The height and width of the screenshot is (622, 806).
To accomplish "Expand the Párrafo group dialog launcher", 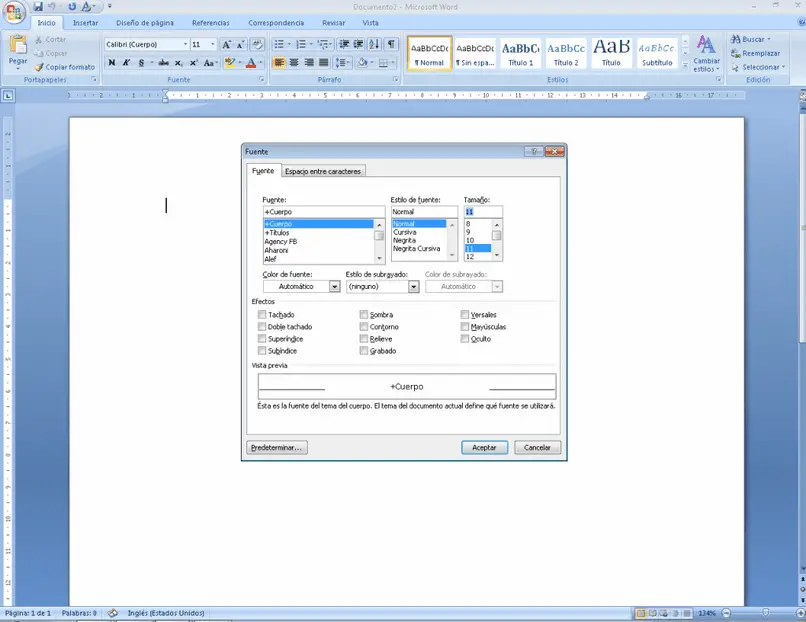I will point(395,80).
